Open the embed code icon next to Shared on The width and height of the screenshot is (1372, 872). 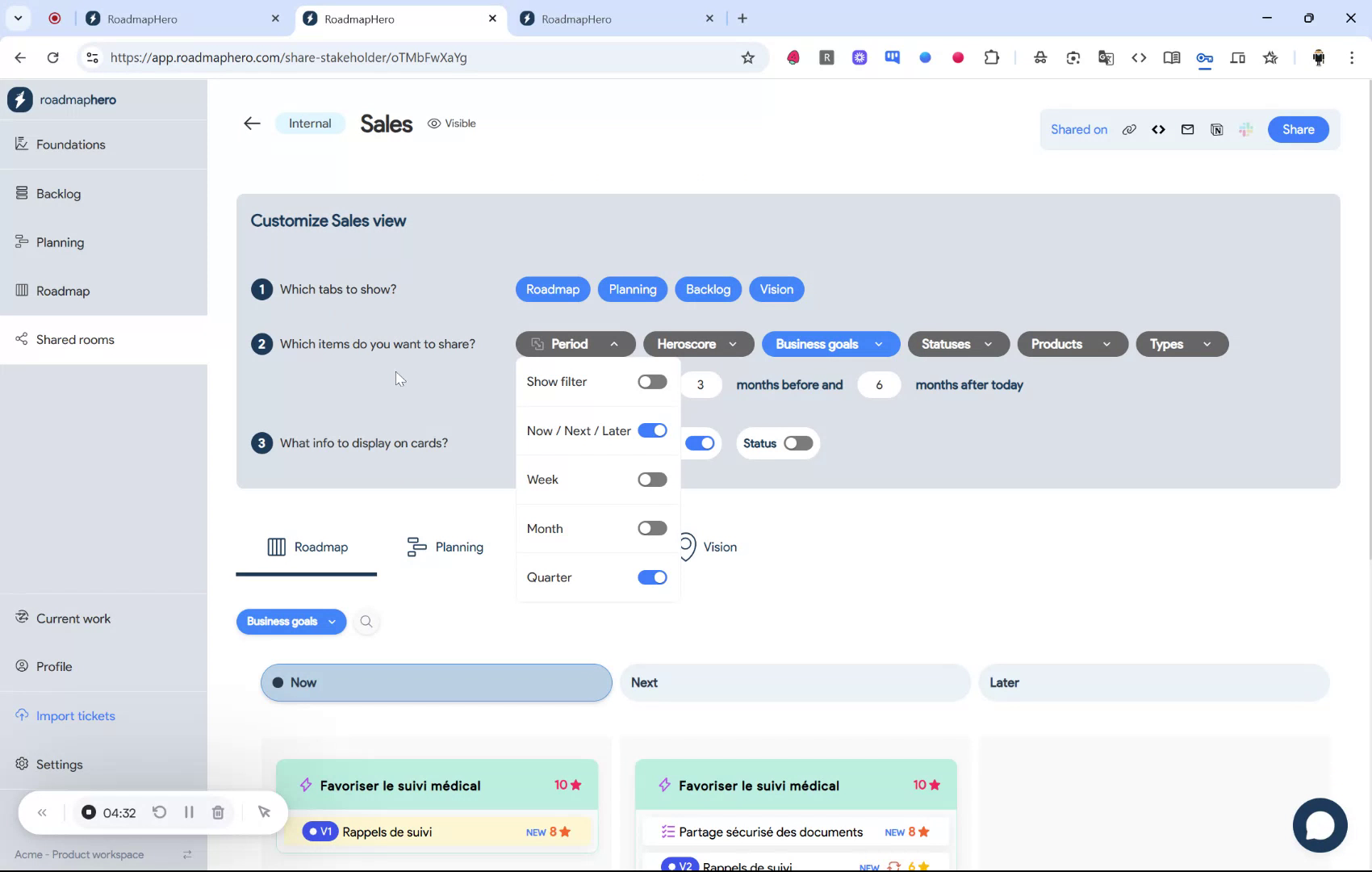coord(1158,129)
